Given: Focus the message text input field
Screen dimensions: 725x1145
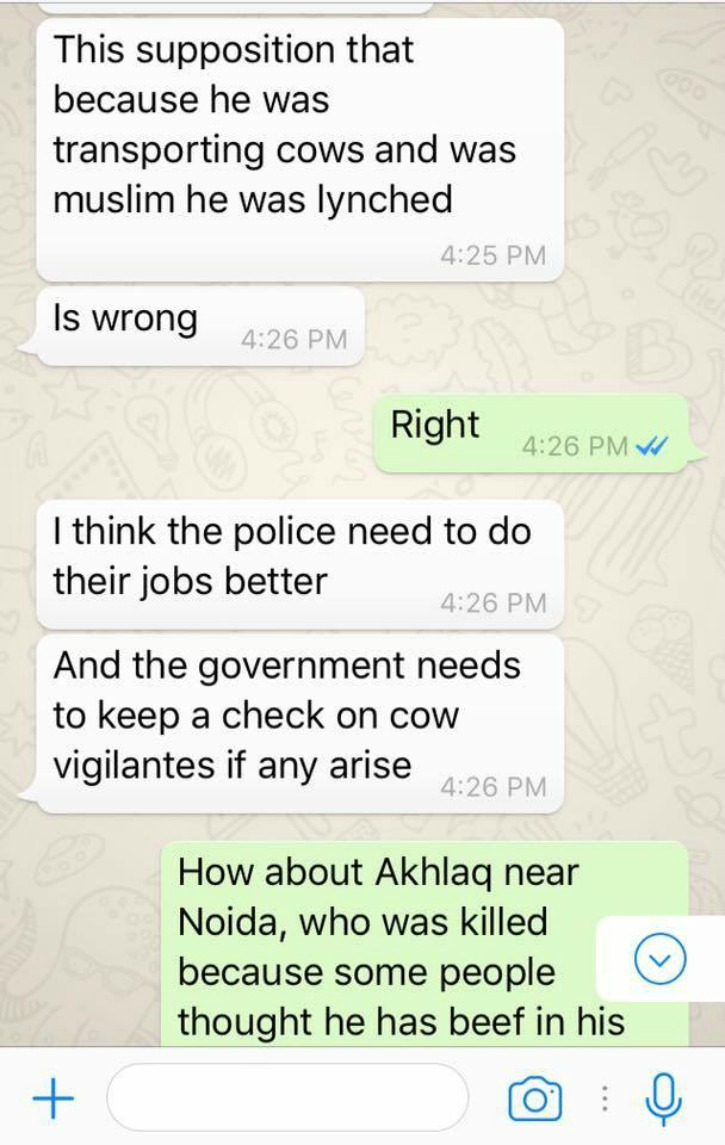Looking at the screenshot, I should (288, 1098).
